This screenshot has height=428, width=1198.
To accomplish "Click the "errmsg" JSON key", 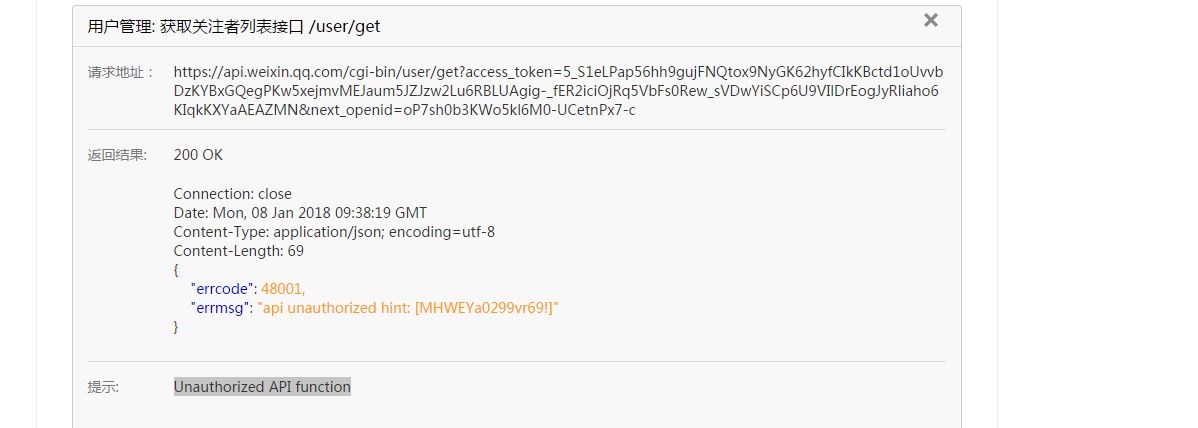I will click(x=222, y=308).
